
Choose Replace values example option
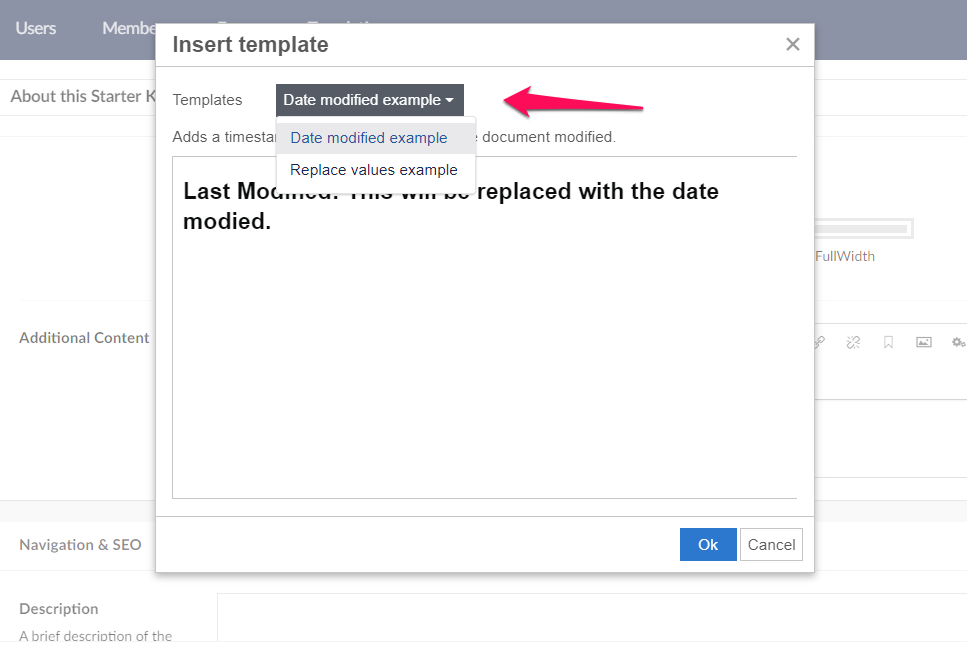point(376,170)
